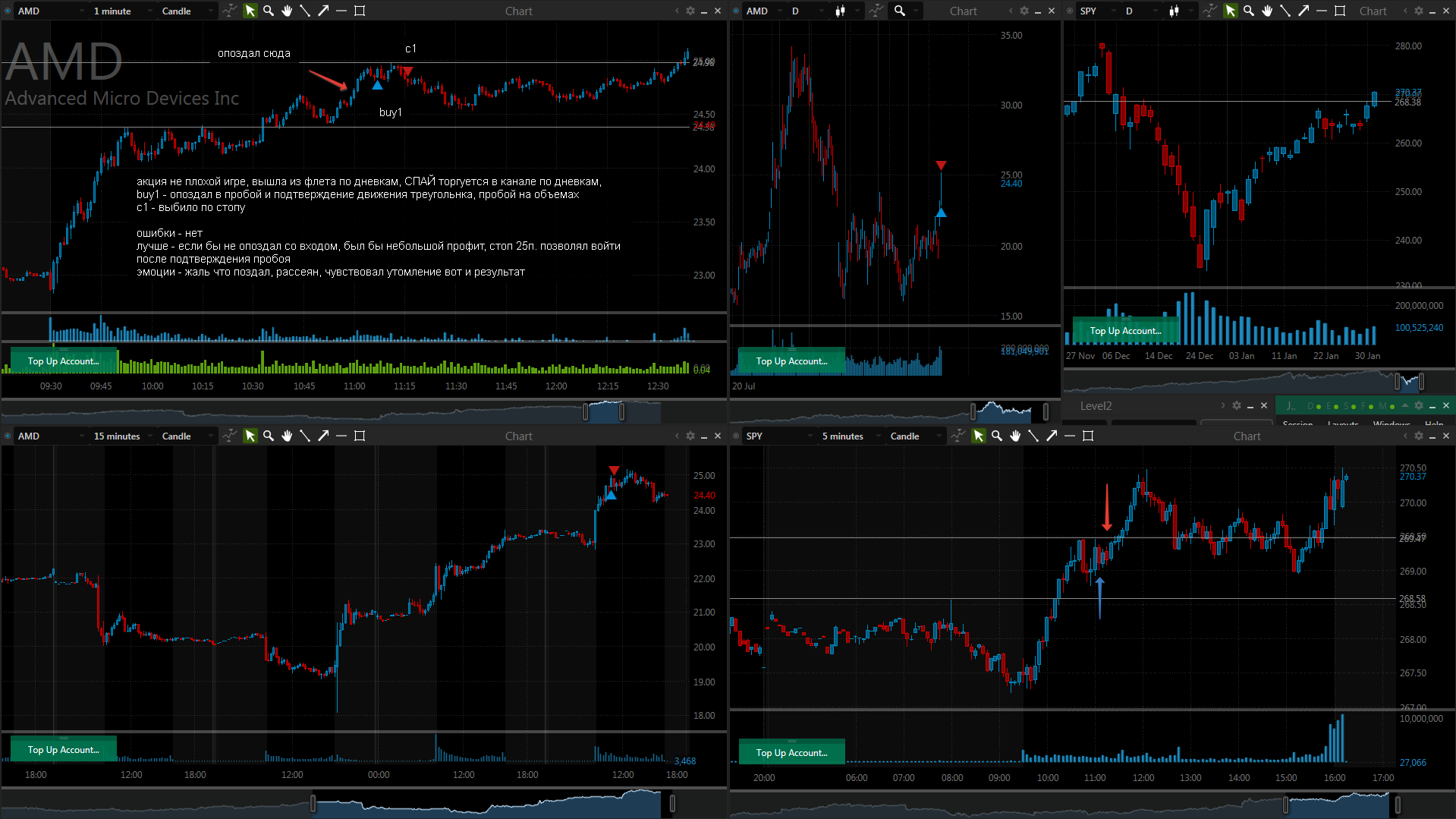
Task: Select hand pan tool in SPY daily chart
Action: (1267, 11)
